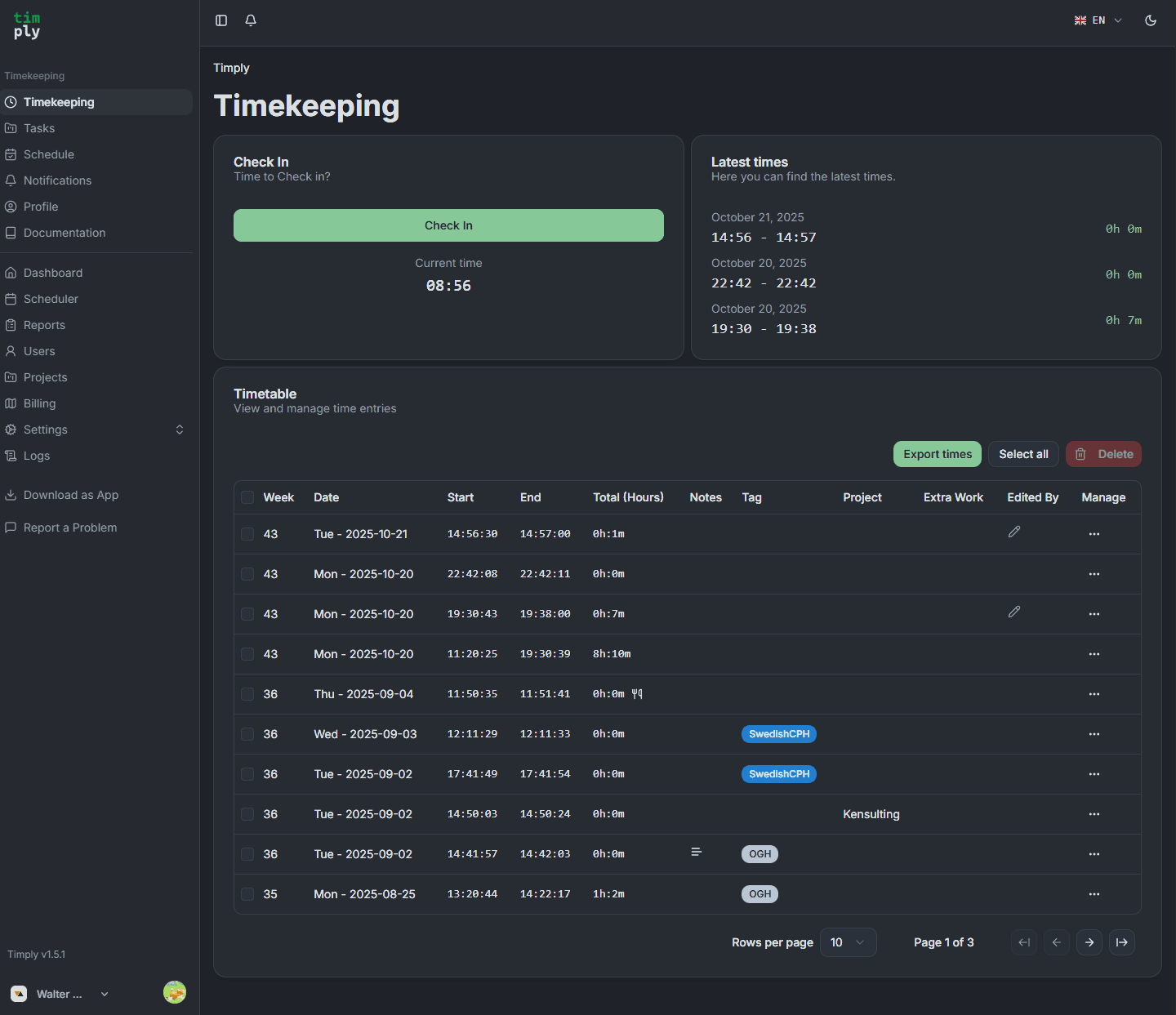Go to the next page arrow
Viewport: 1176px width, 1015px height.
1089,942
